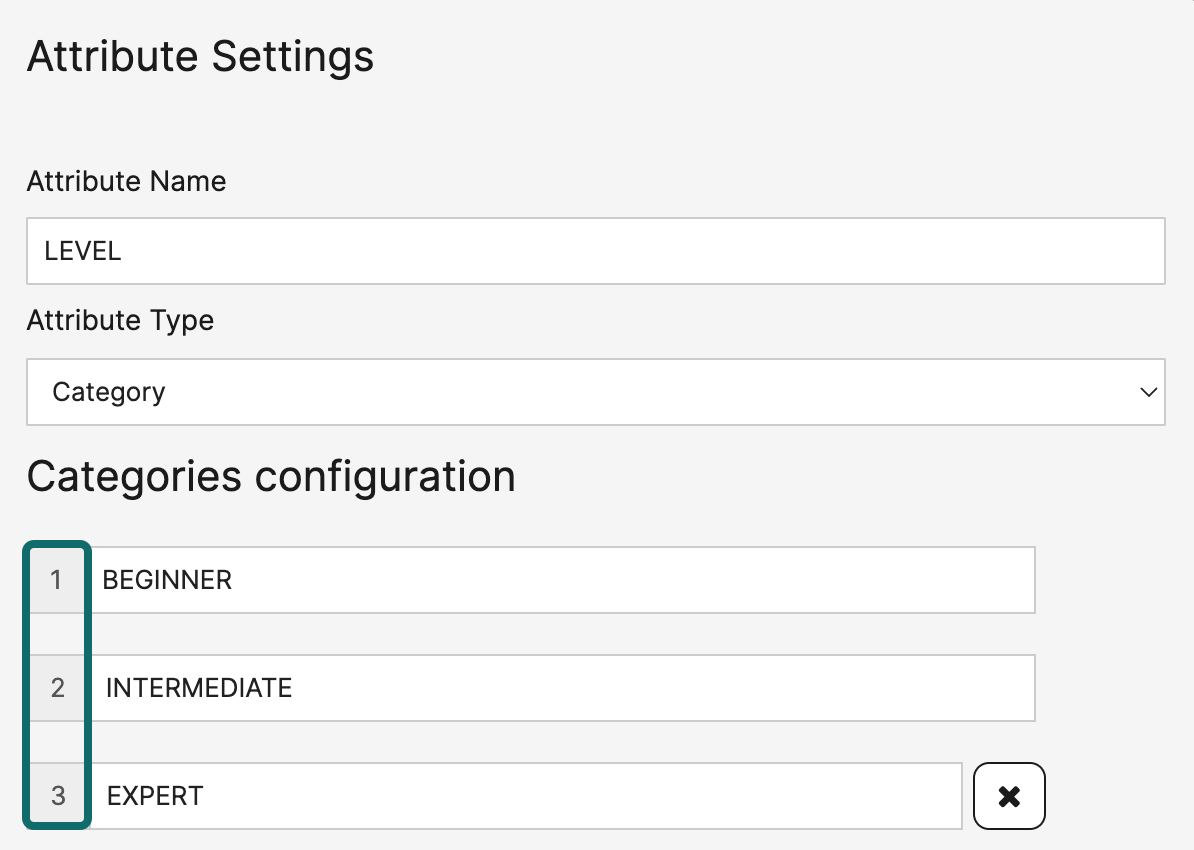Viewport: 1194px width, 850px height.
Task: Click the Attribute Type label
Action: pos(120,321)
